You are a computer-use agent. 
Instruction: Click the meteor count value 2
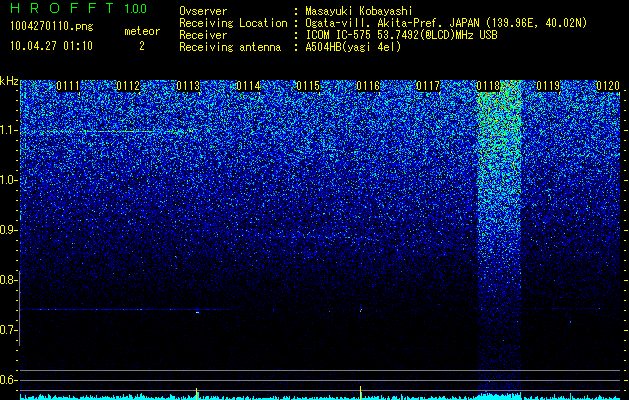[142, 46]
